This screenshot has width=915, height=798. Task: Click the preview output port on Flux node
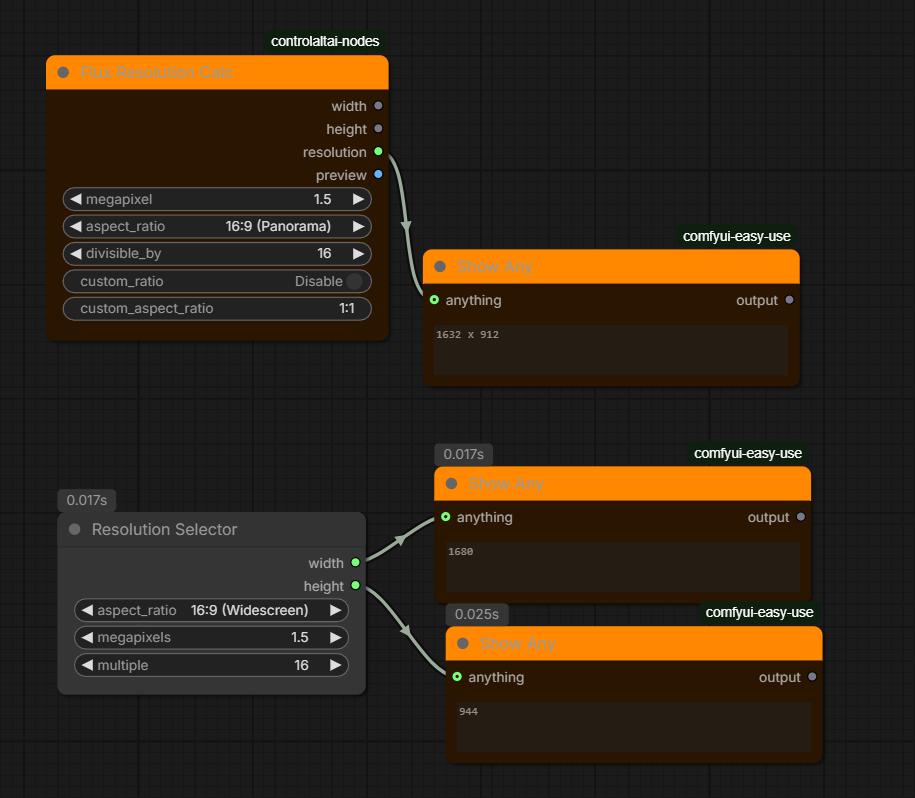pyautogui.click(x=378, y=174)
